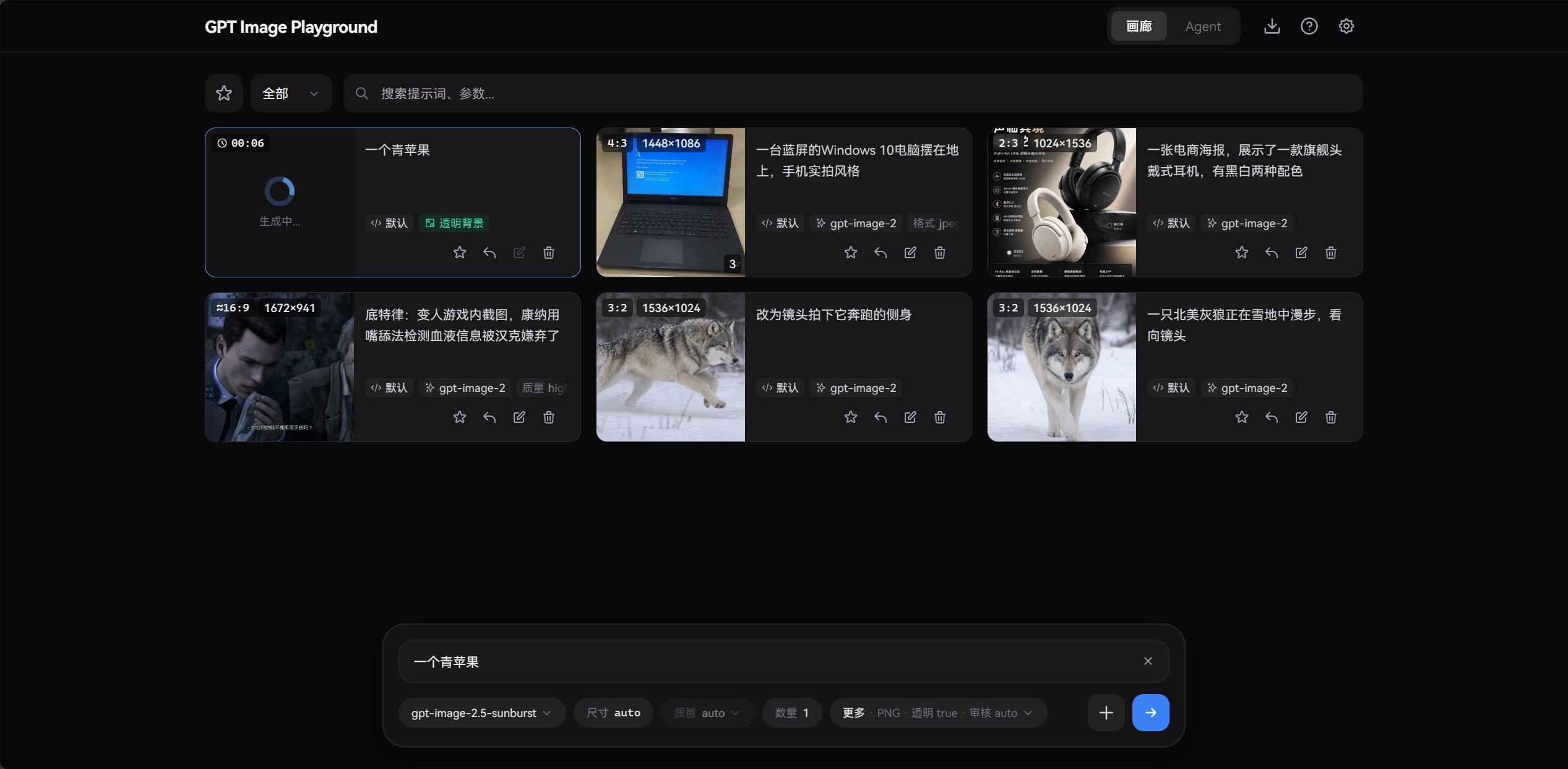Viewport: 1568px width, 769px height.
Task: Delete the Windows 10 blue screen laptop card
Action: click(x=939, y=253)
